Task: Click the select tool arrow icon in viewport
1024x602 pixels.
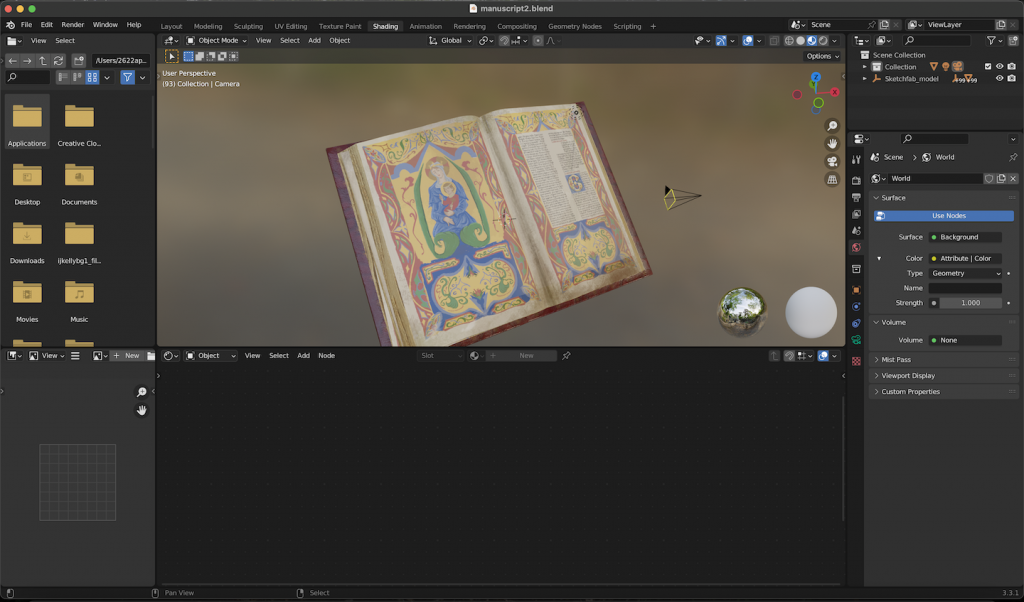Action: click(x=172, y=57)
